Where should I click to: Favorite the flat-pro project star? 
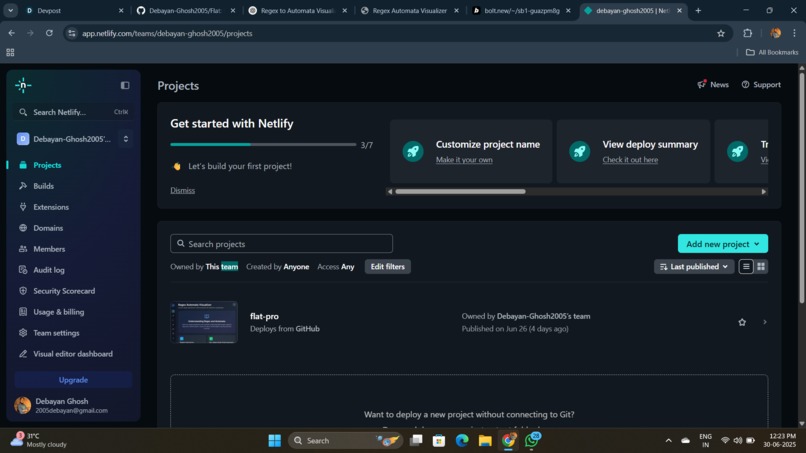[742, 322]
